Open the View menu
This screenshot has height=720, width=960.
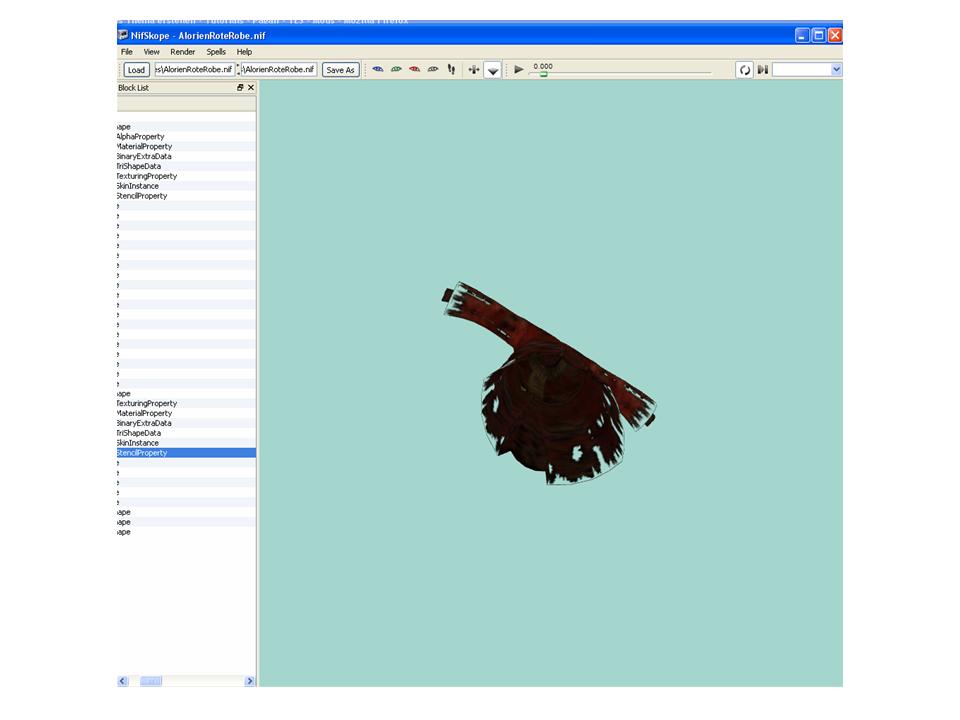[151, 52]
